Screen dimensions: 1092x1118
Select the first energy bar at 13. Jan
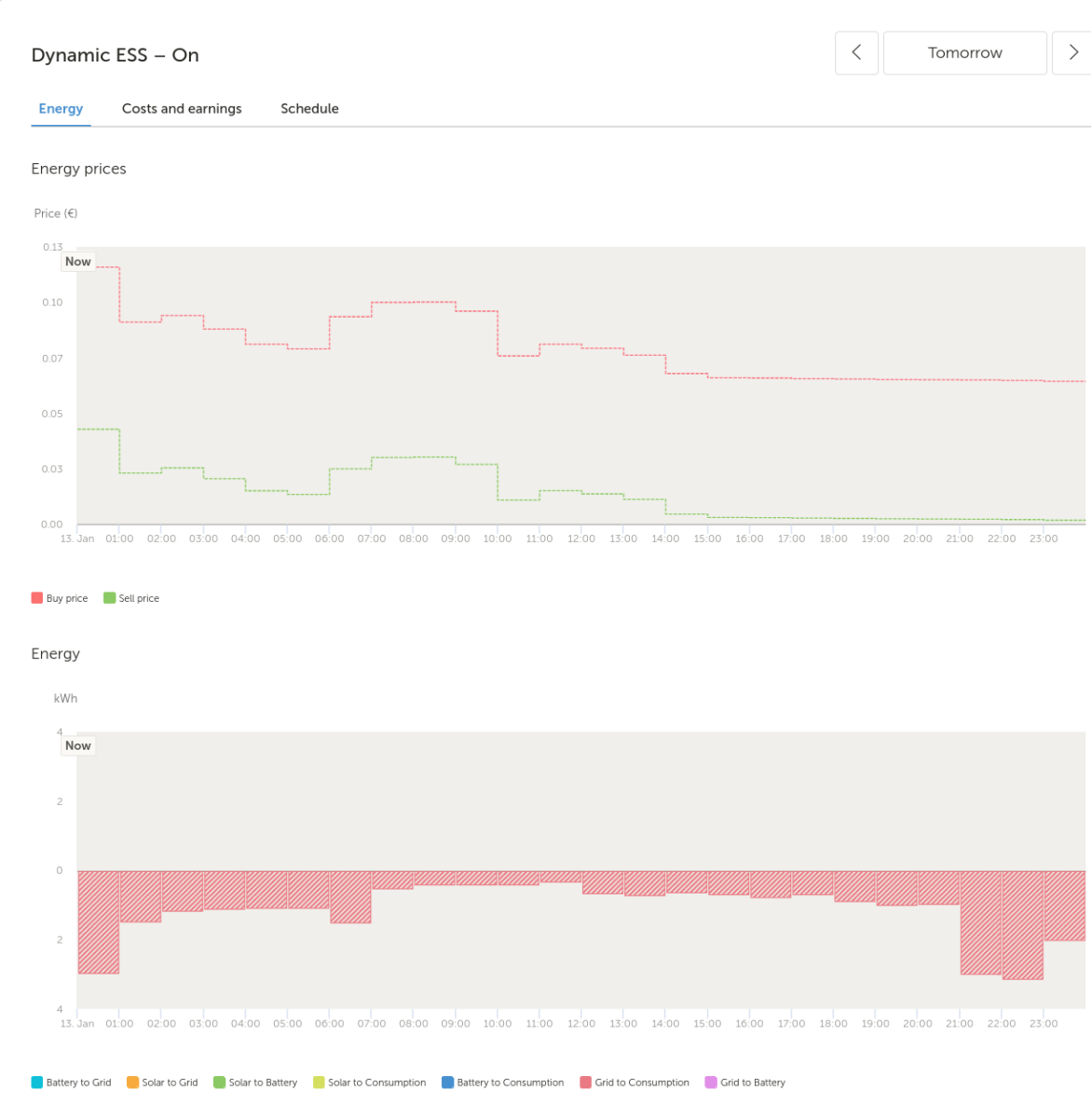[98, 922]
